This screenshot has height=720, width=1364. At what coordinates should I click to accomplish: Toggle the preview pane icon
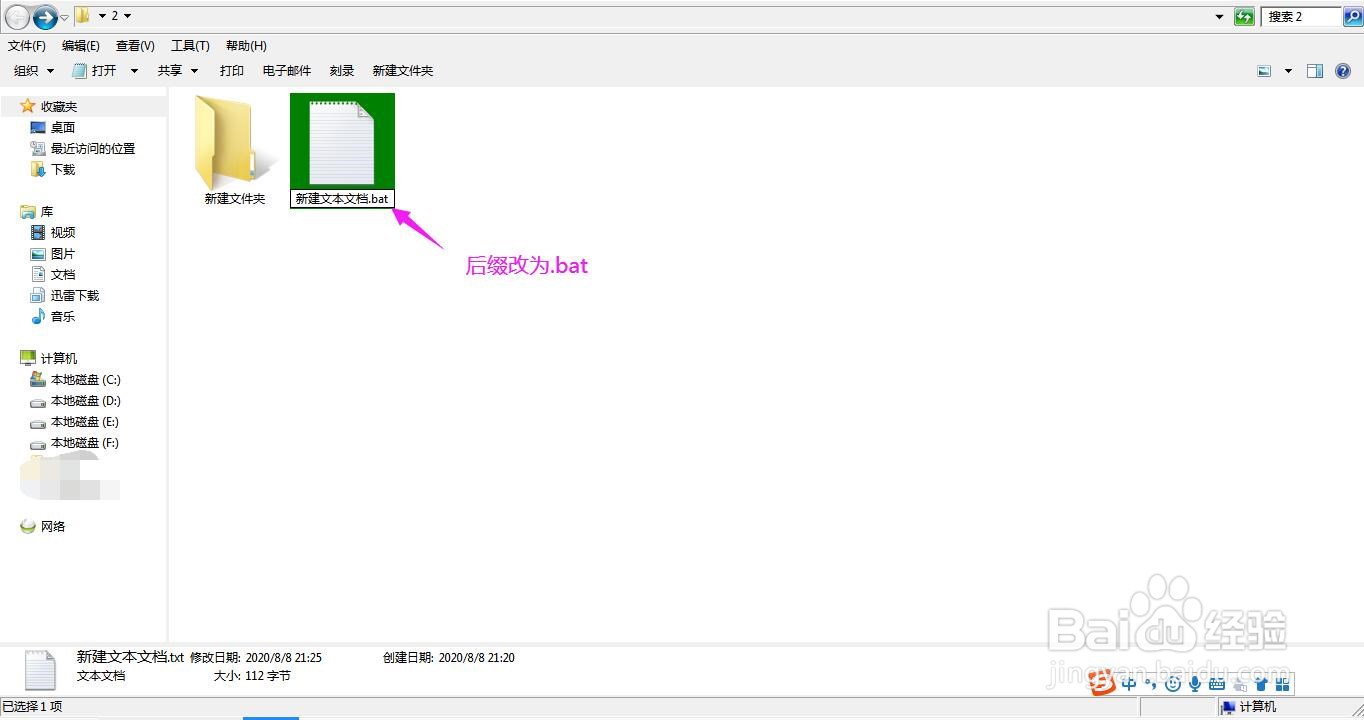point(1315,71)
